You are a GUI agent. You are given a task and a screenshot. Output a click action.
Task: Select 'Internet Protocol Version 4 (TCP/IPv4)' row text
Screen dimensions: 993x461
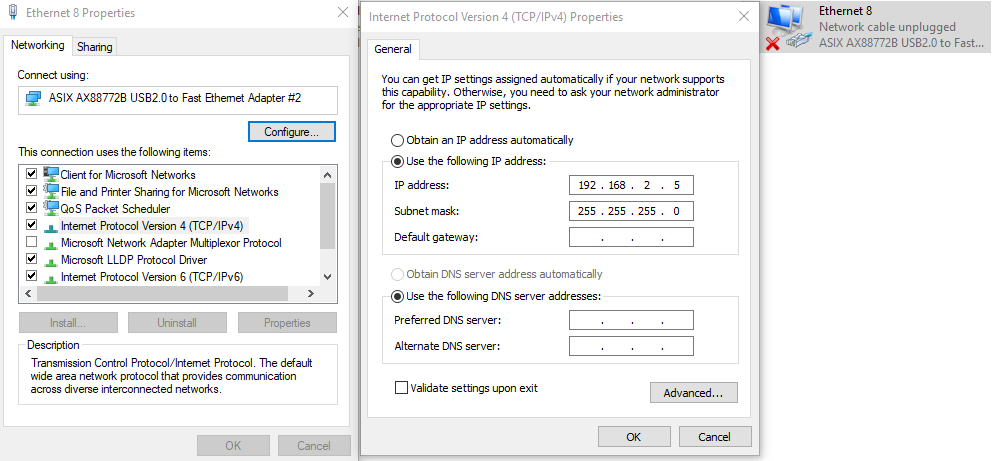[154, 226]
